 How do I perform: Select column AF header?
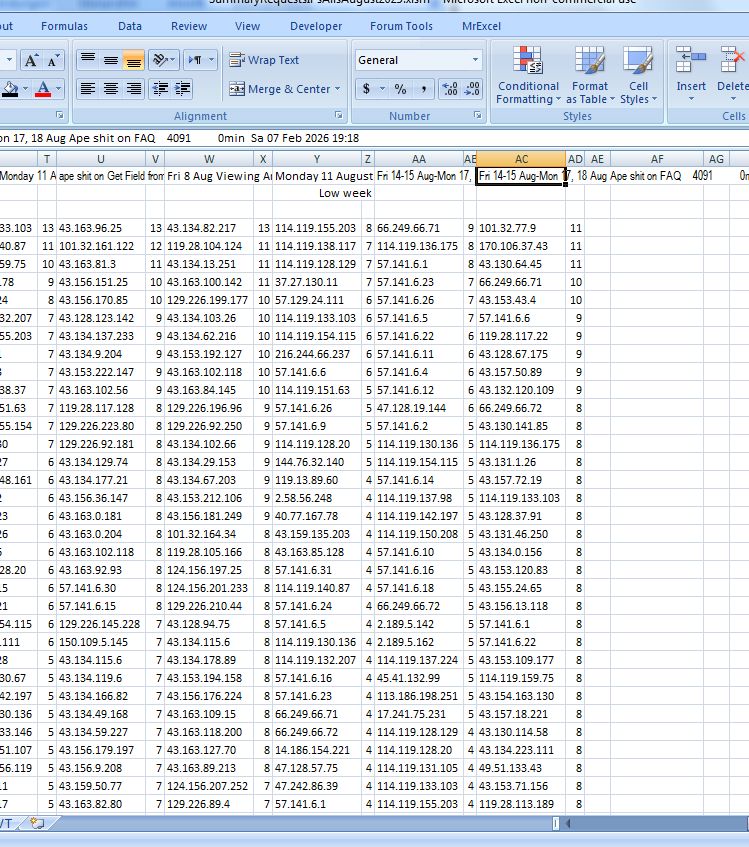pyautogui.click(x=657, y=159)
